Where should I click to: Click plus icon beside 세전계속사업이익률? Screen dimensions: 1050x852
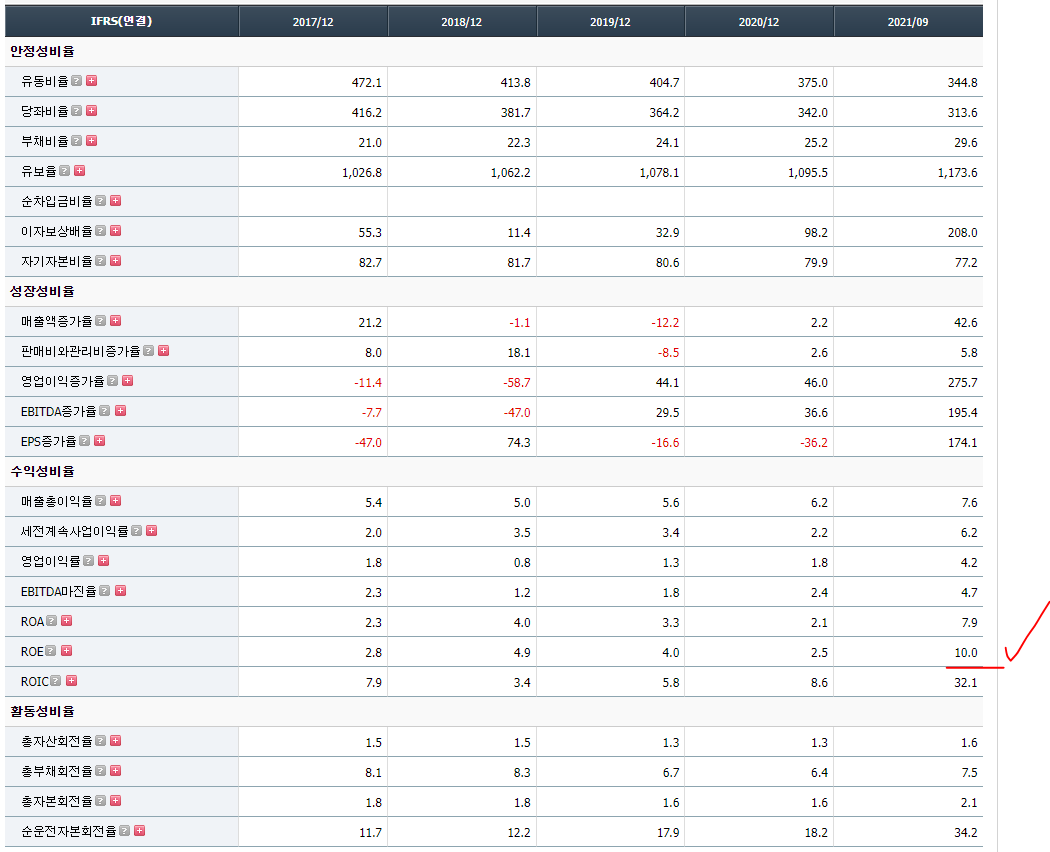tap(152, 530)
